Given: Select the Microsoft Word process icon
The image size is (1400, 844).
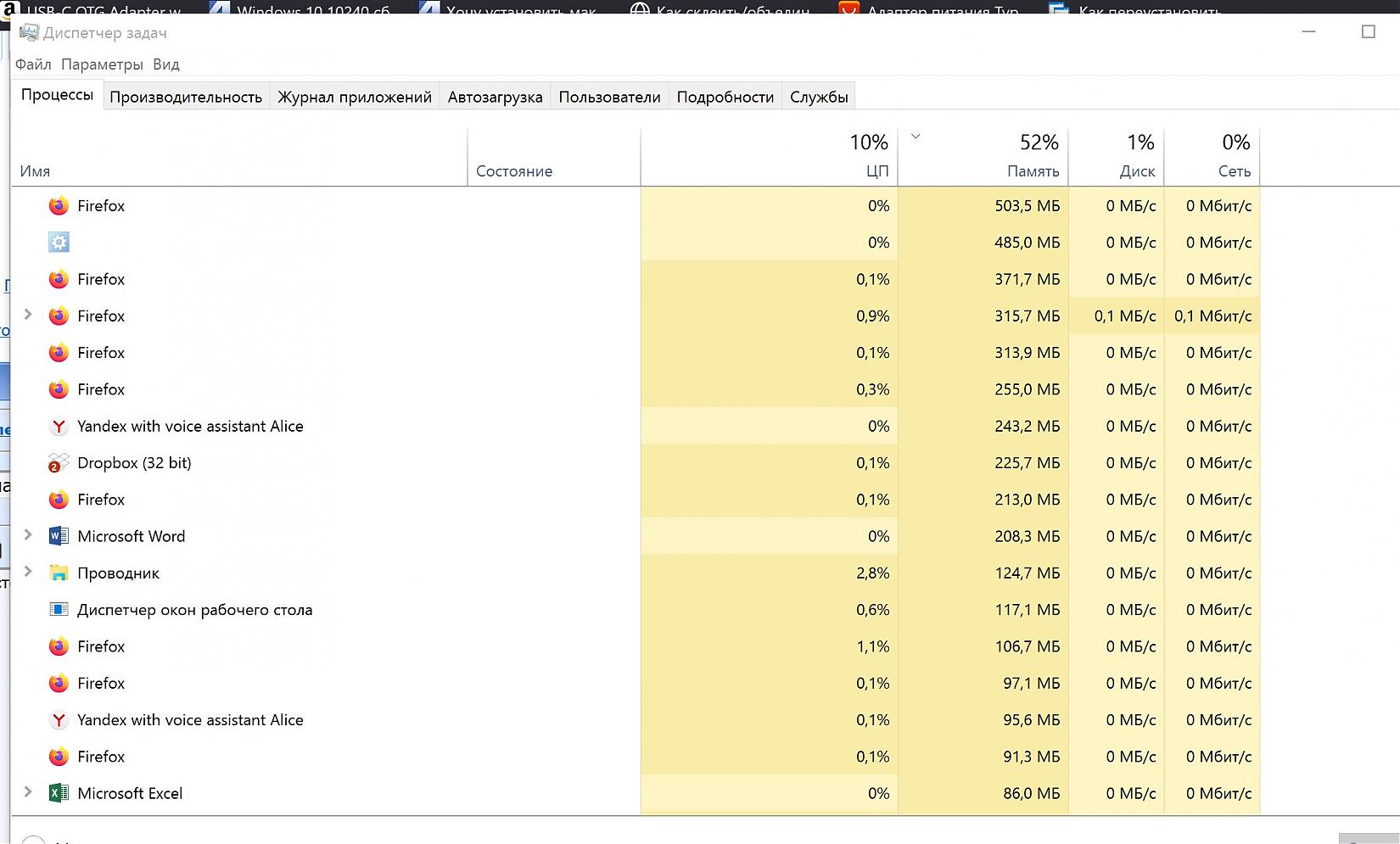Looking at the screenshot, I should pyautogui.click(x=58, y=536).
